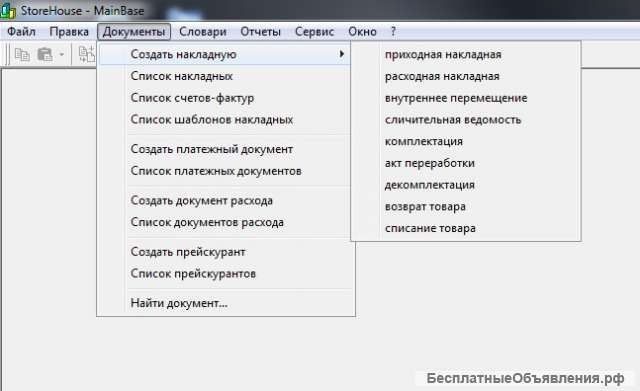Create a расходная накладная

(x=466, y=76)
